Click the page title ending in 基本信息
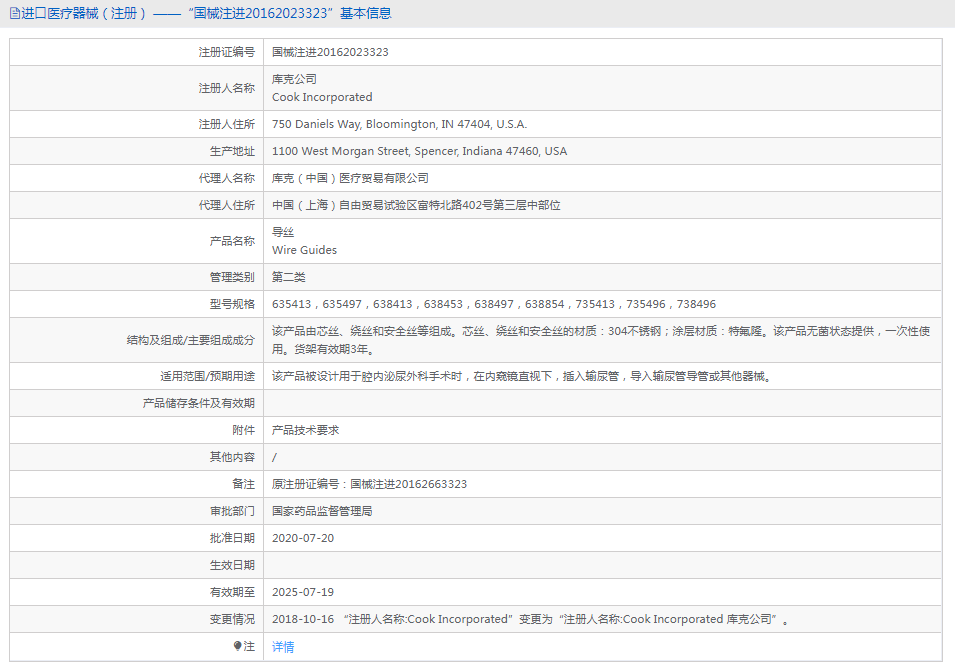Screen dimensions: 955x670 click(x=206, y=13)
